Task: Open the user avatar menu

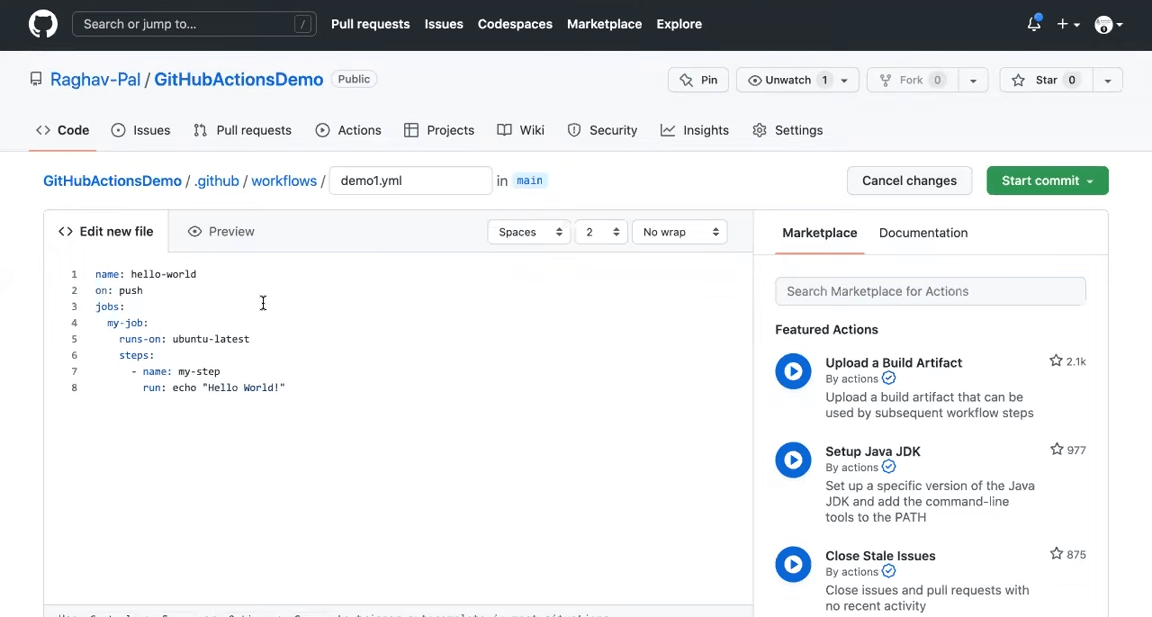Action: pos(1109,24)
